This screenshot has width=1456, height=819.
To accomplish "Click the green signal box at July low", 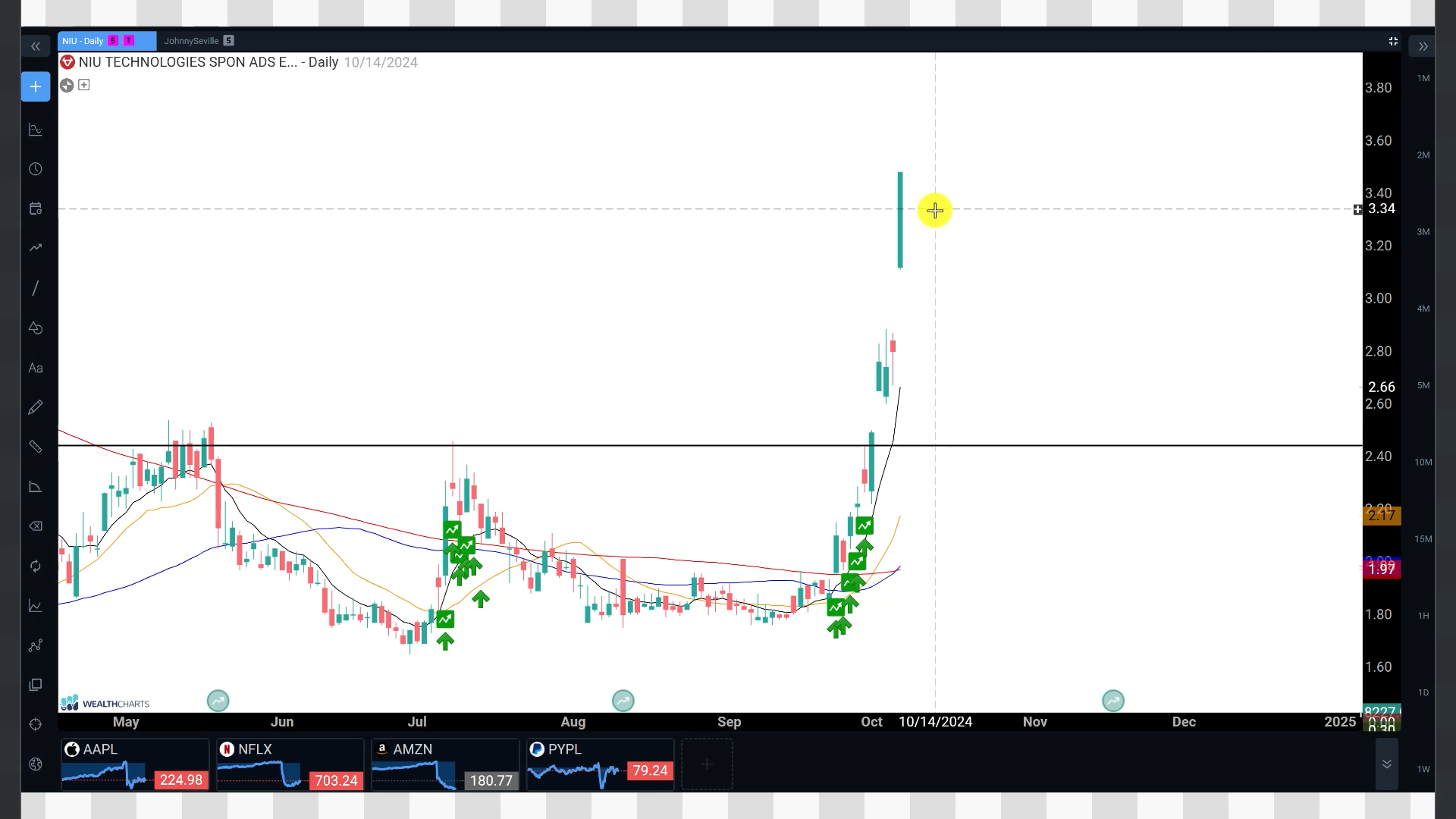I will pyautogui.click(x=445, y=620).
